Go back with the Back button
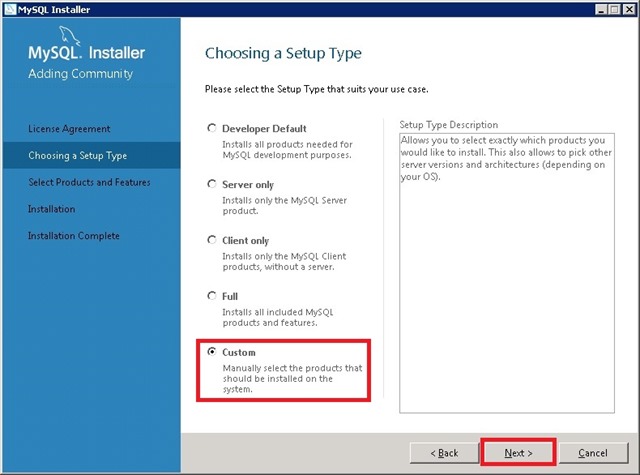640x475 pixels. tap(444, 453)
